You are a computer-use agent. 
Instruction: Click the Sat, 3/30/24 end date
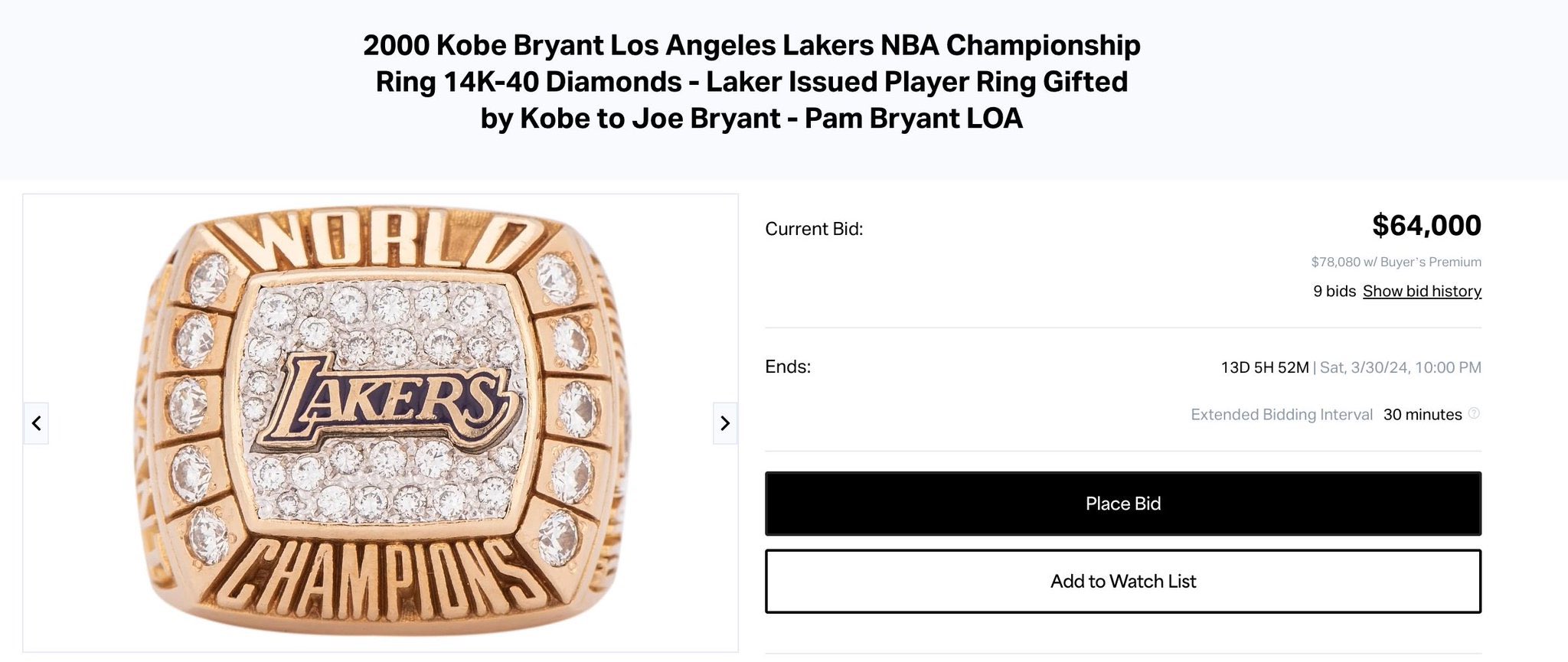pyautogui.click(x=1400, y=367)
